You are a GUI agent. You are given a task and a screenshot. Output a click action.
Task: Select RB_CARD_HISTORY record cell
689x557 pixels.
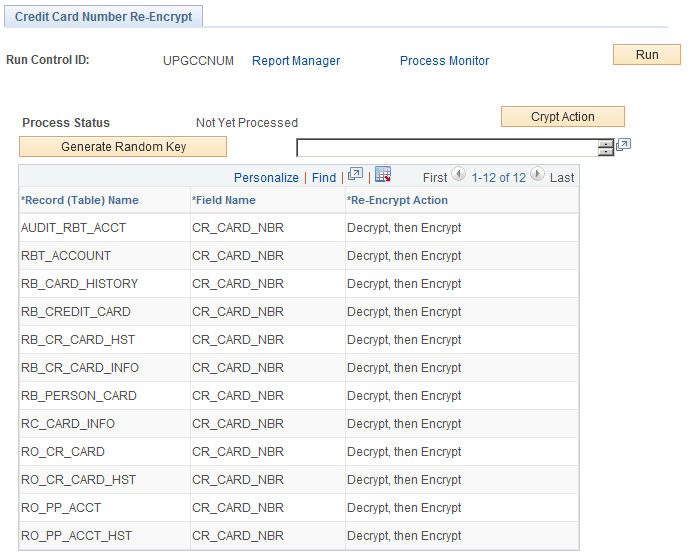[x=105, y=284]
